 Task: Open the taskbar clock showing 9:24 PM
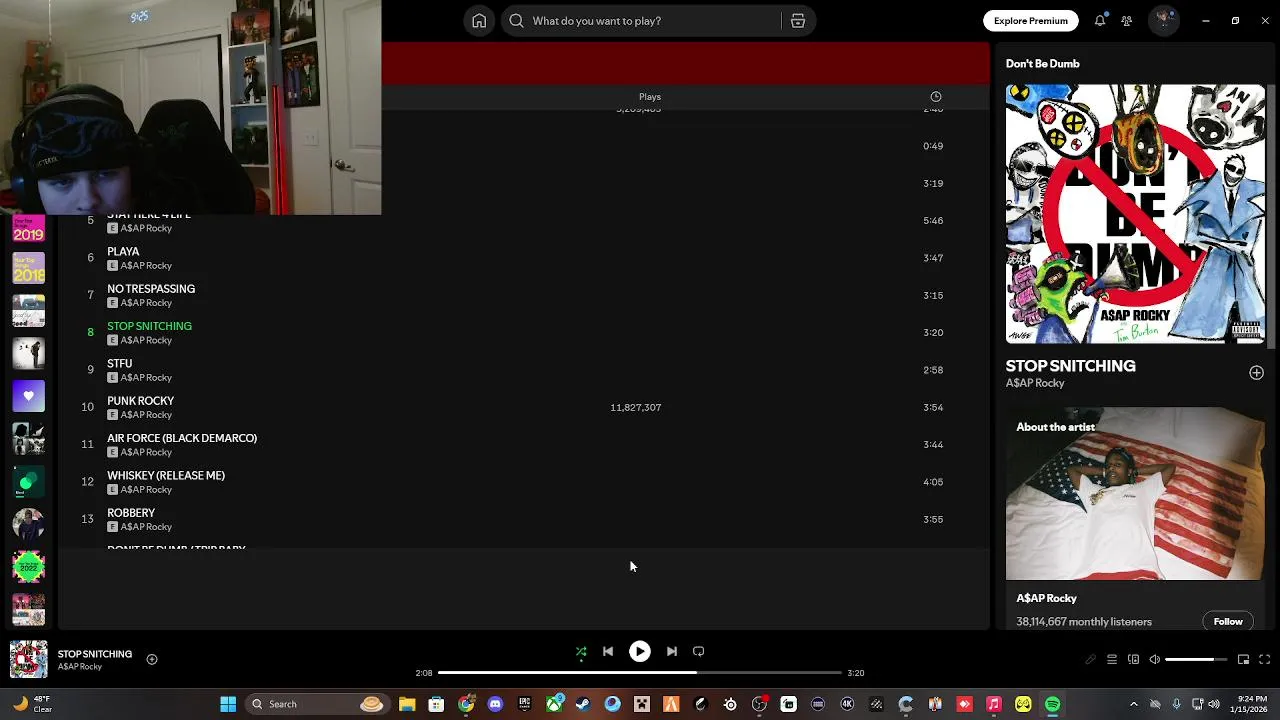coord(1250,704)
